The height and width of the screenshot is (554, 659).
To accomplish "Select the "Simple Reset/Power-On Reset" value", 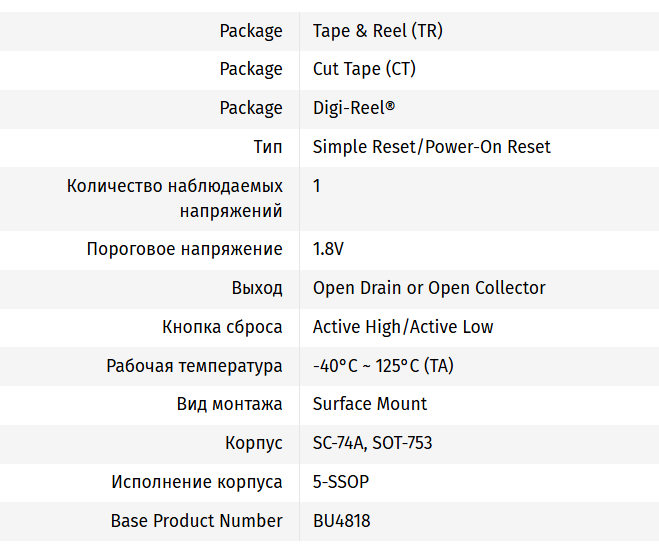I will click(x=431, y=147).
